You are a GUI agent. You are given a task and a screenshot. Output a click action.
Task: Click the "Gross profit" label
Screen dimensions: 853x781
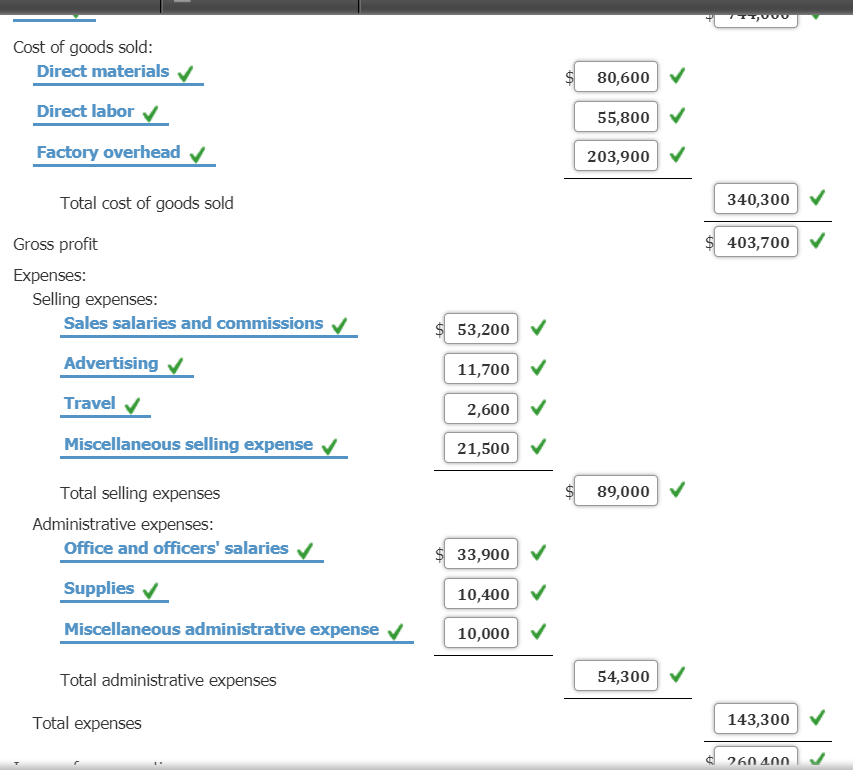click(55, 245)
